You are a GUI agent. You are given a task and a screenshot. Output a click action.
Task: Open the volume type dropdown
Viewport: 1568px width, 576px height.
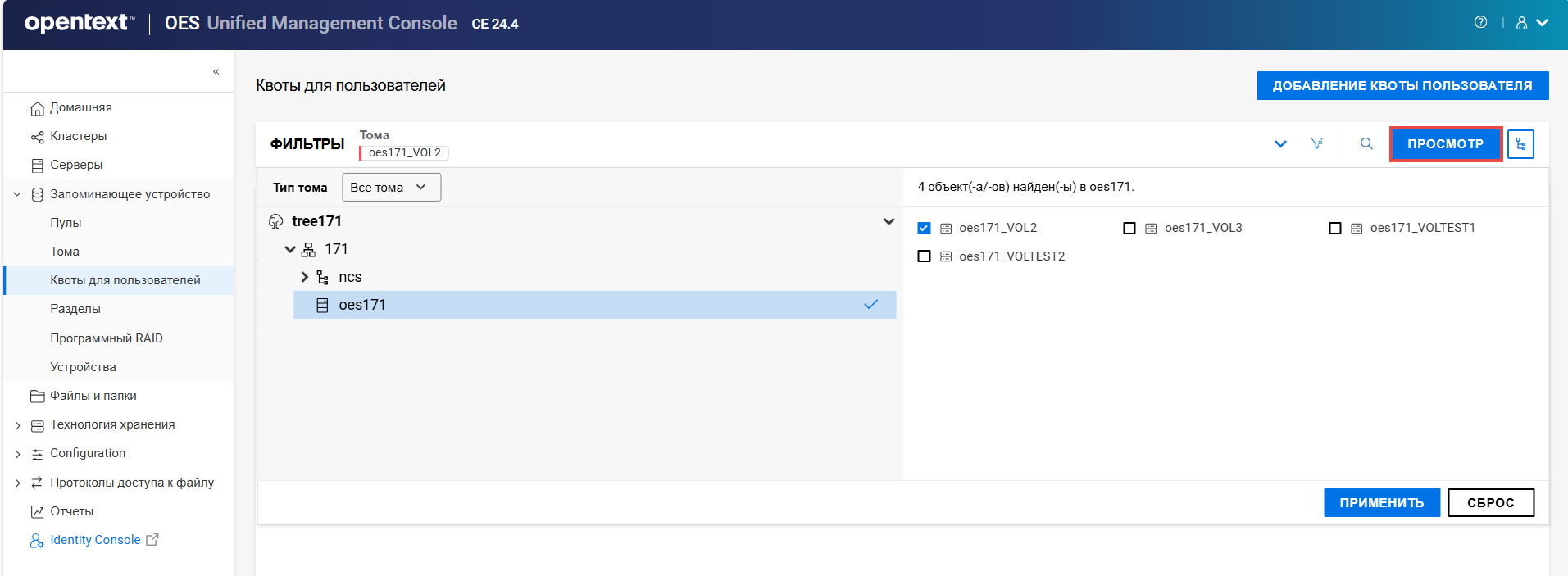pos(391,187)
